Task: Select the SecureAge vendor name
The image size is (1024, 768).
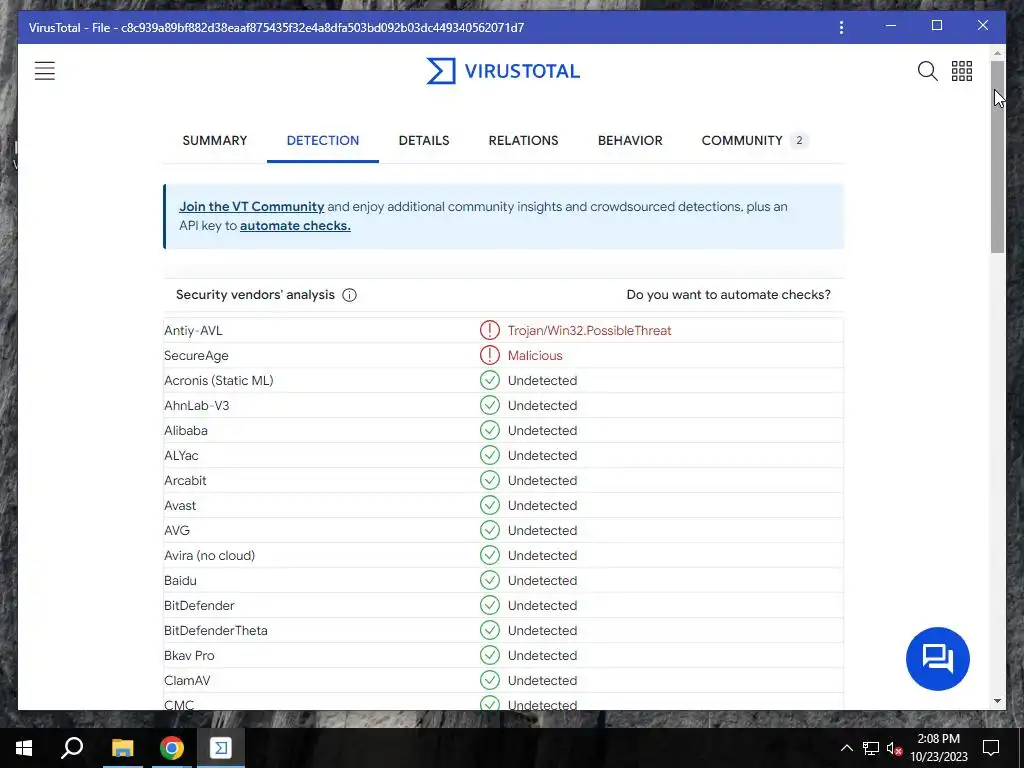Action: (x=196, y=355)
